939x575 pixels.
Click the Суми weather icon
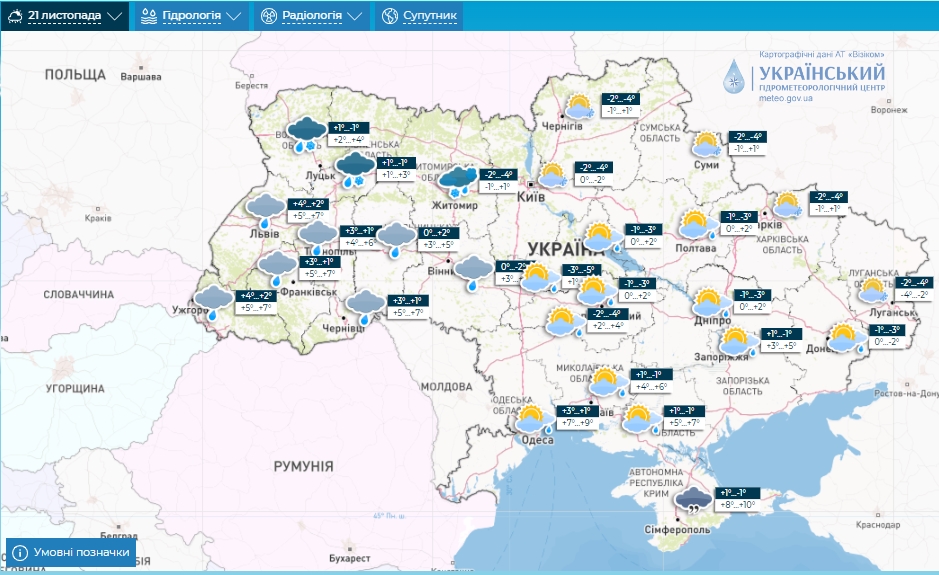[707, 146]
